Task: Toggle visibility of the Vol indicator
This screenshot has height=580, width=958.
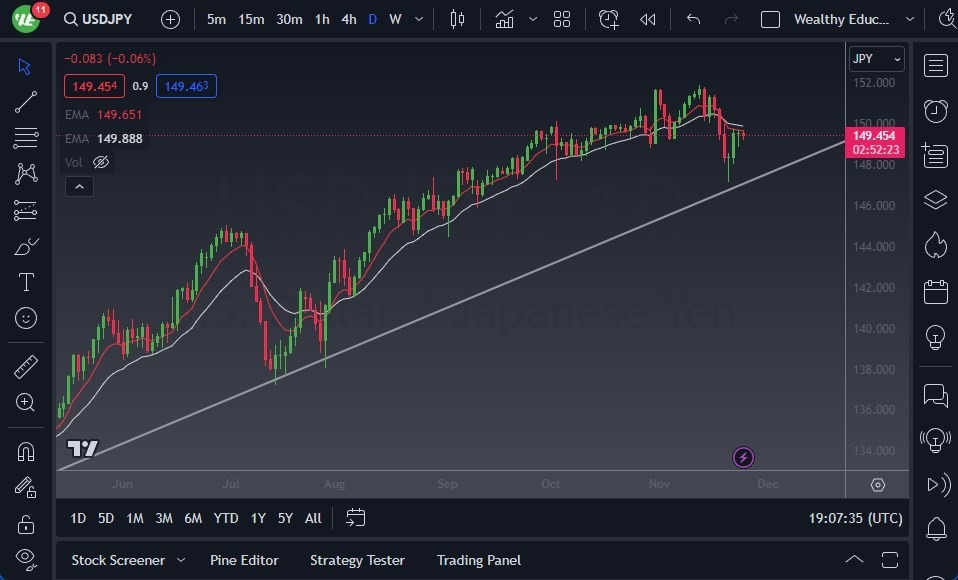Action: [x=100, y=161]
